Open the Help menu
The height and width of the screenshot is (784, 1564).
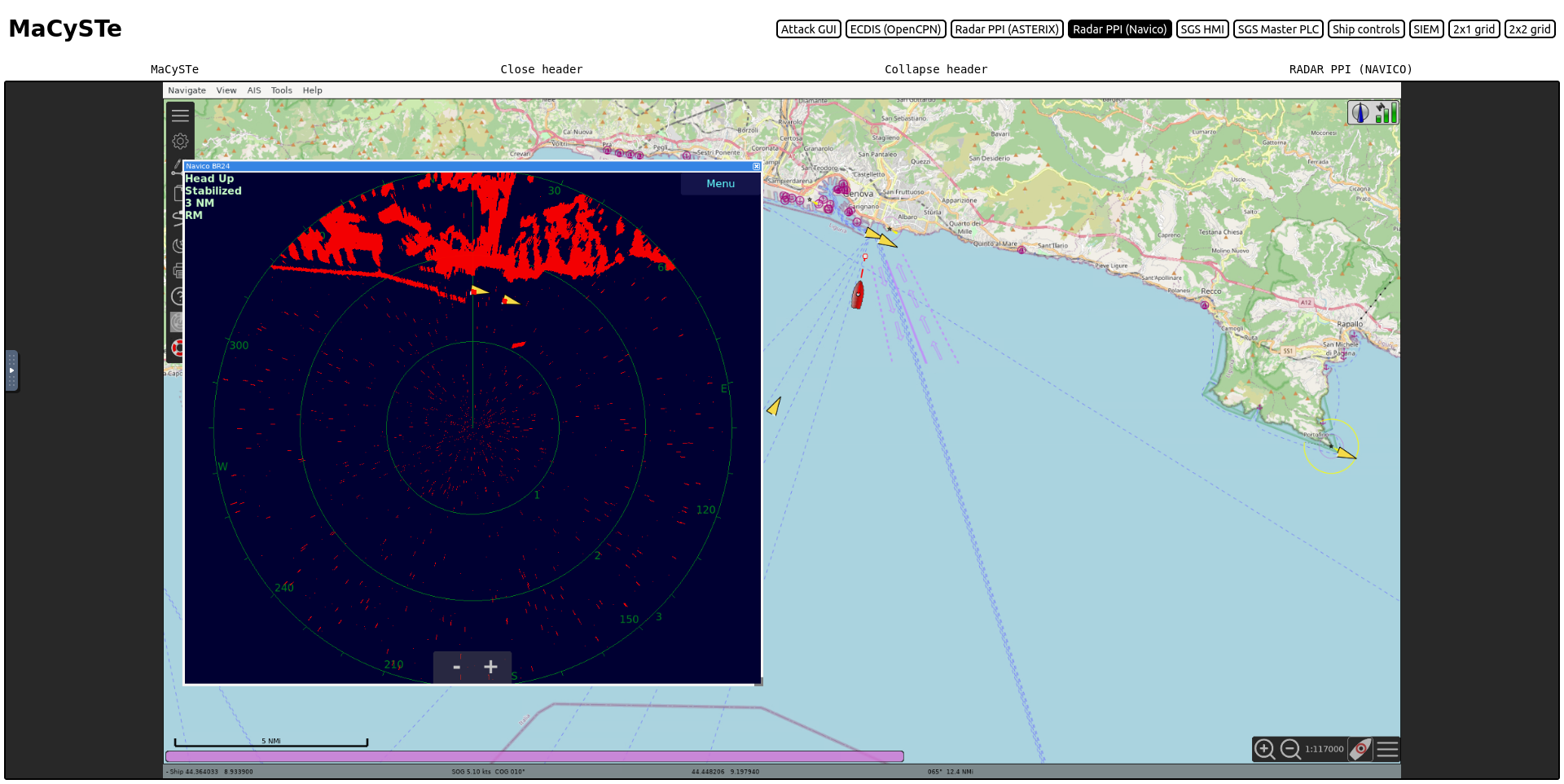point(312,90)
